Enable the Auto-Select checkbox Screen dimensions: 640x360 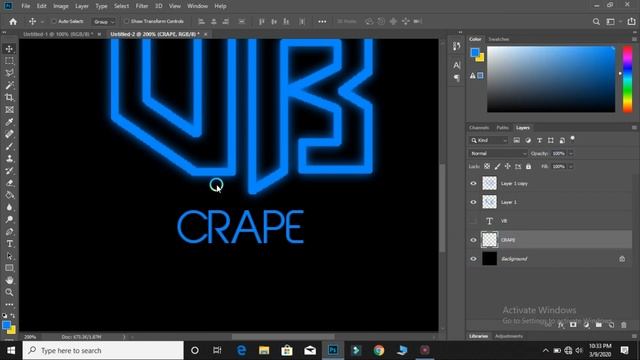click(54, 21)
